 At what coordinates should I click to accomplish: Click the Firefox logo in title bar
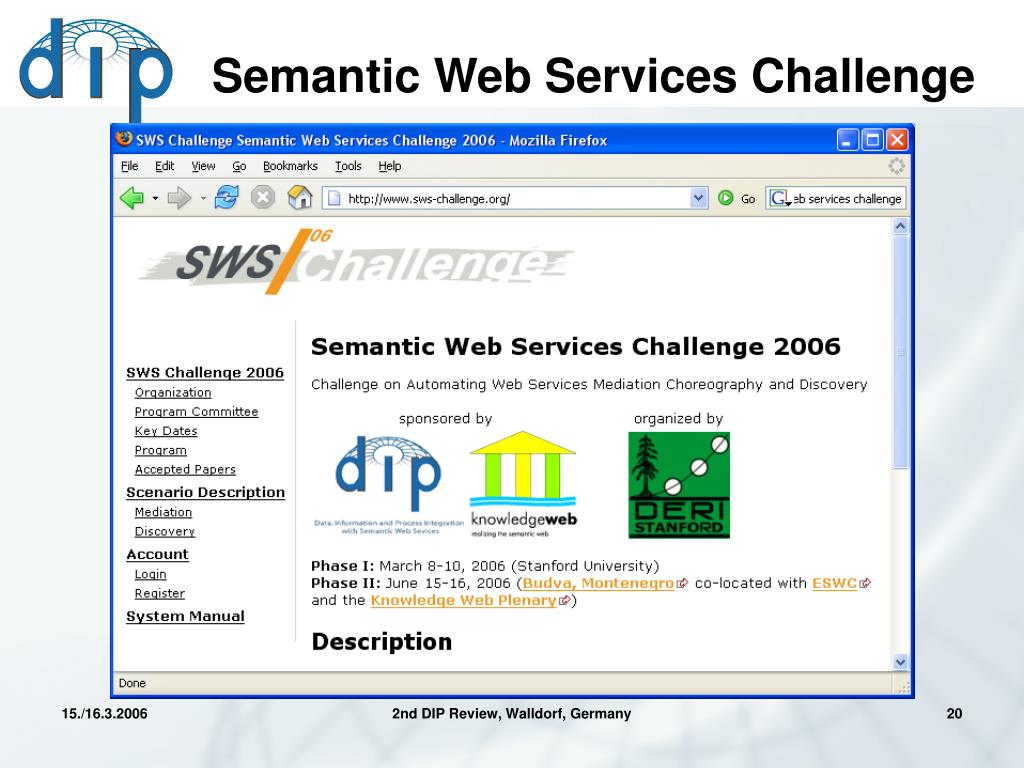click(x=123, y=139)
